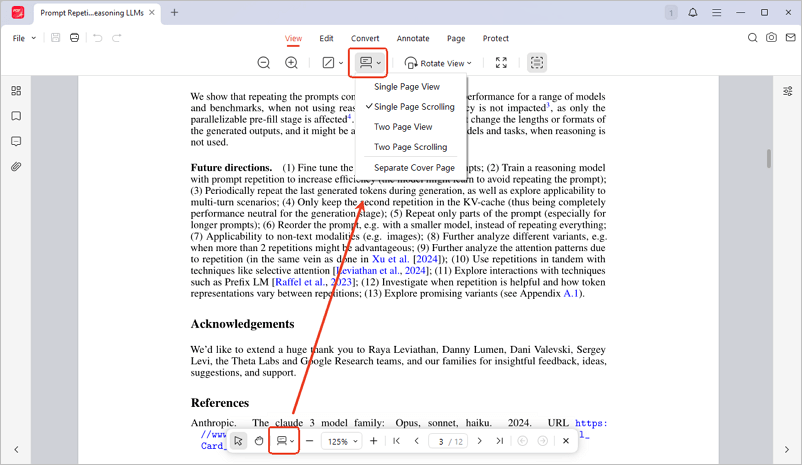This screenshot has width=802, height=465.
Task: Open the bookmarks panel
Action: [16, 116]
